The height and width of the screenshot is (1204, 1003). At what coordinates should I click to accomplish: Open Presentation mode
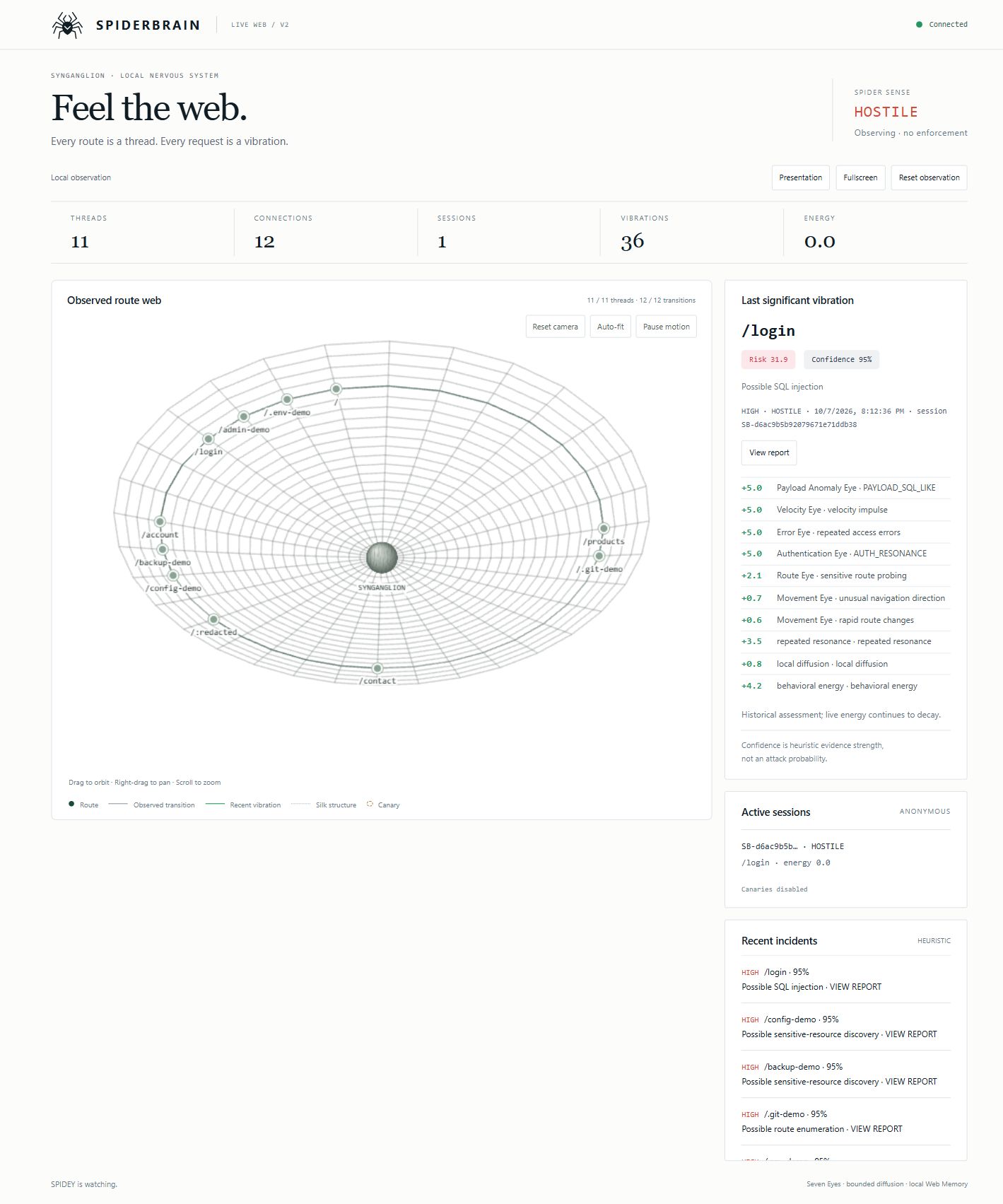800,177
